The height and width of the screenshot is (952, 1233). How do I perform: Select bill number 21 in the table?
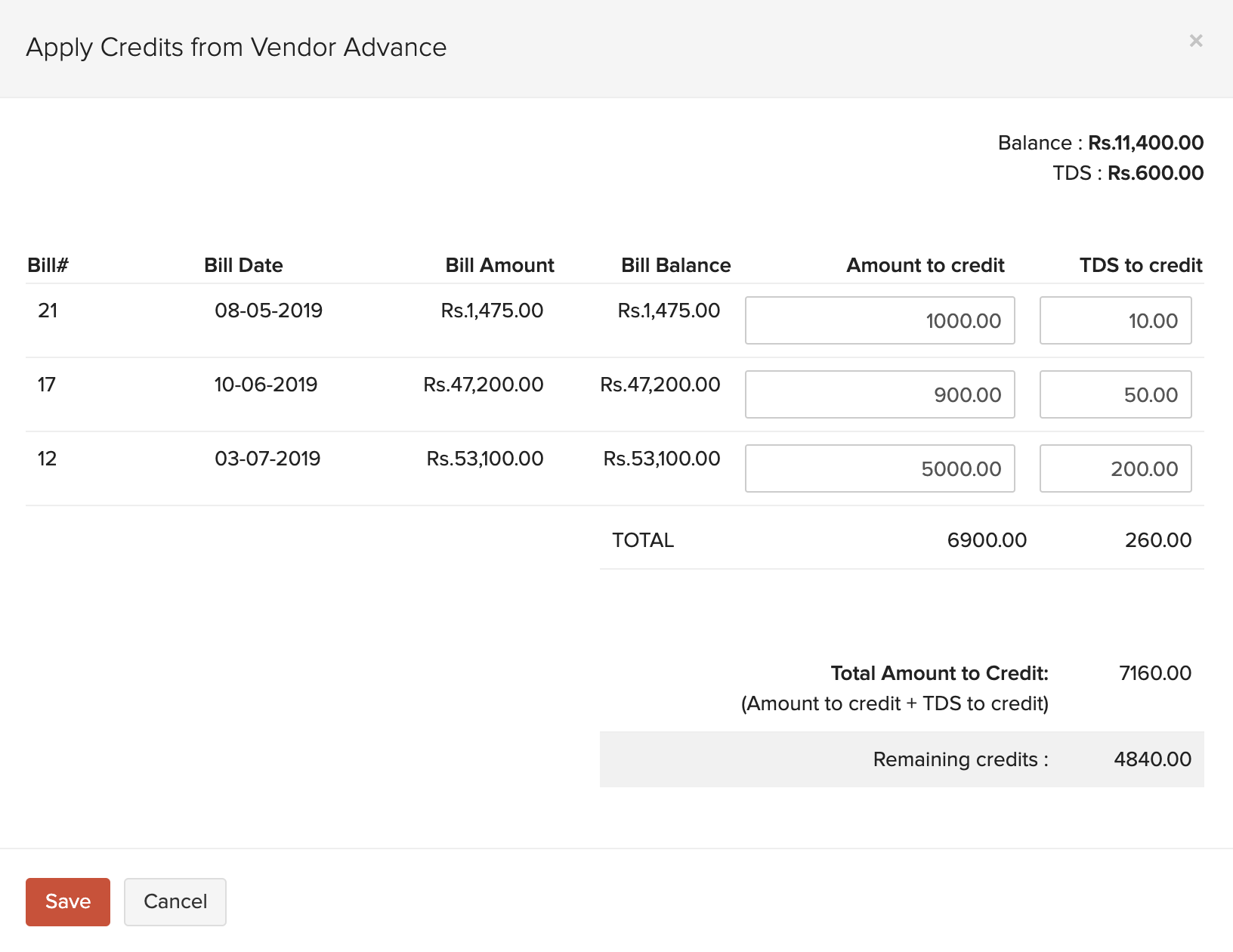(x=48, y=311)
